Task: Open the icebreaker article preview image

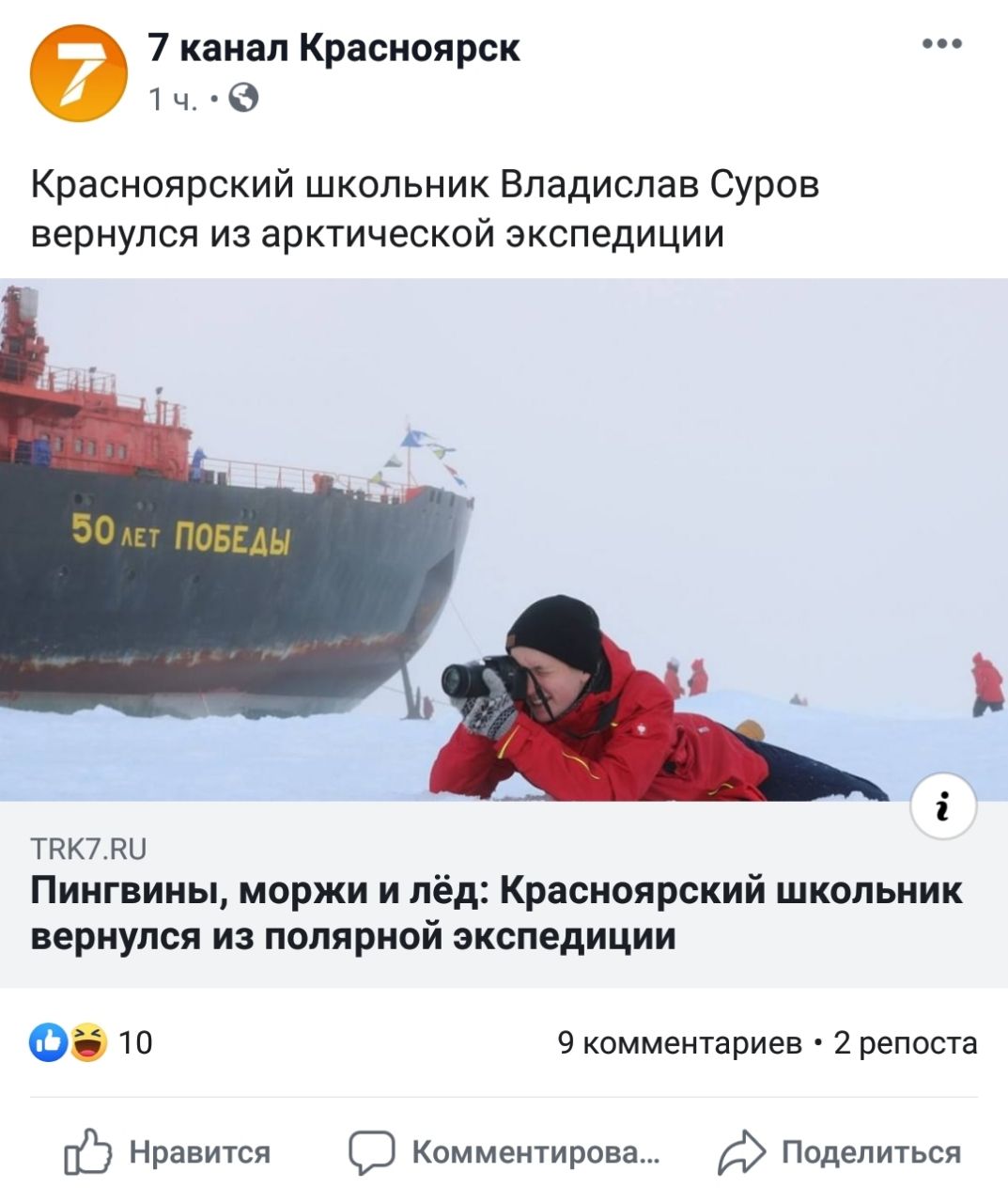Action: (x=504, y=539)
